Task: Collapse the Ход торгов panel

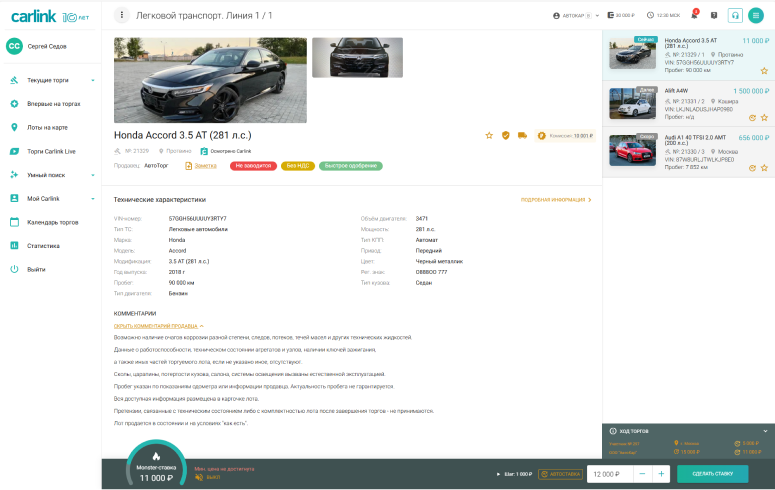Action: click(764, 431)
